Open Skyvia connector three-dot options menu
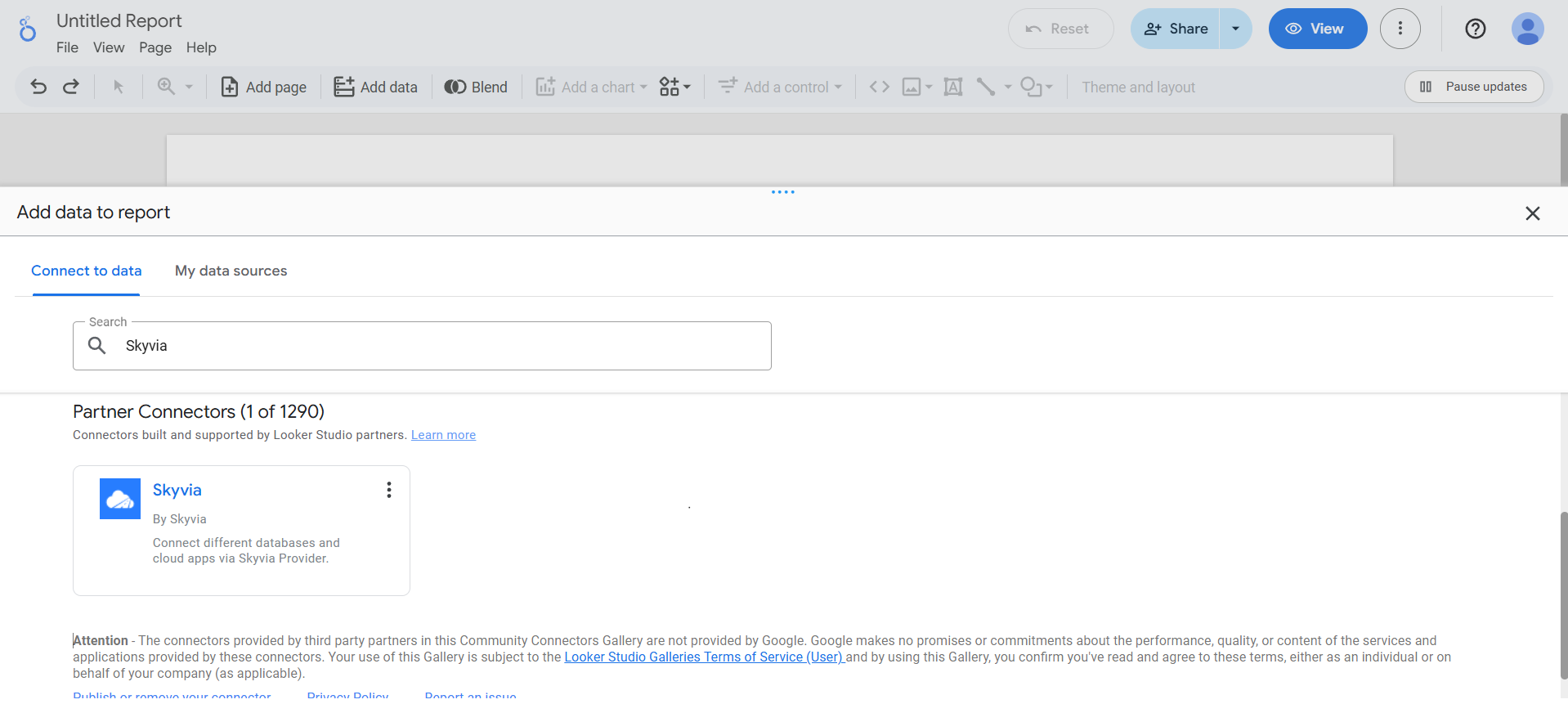Image resolution: width=1568 pixels, height=704 pixels. click(x=389, y=490)
